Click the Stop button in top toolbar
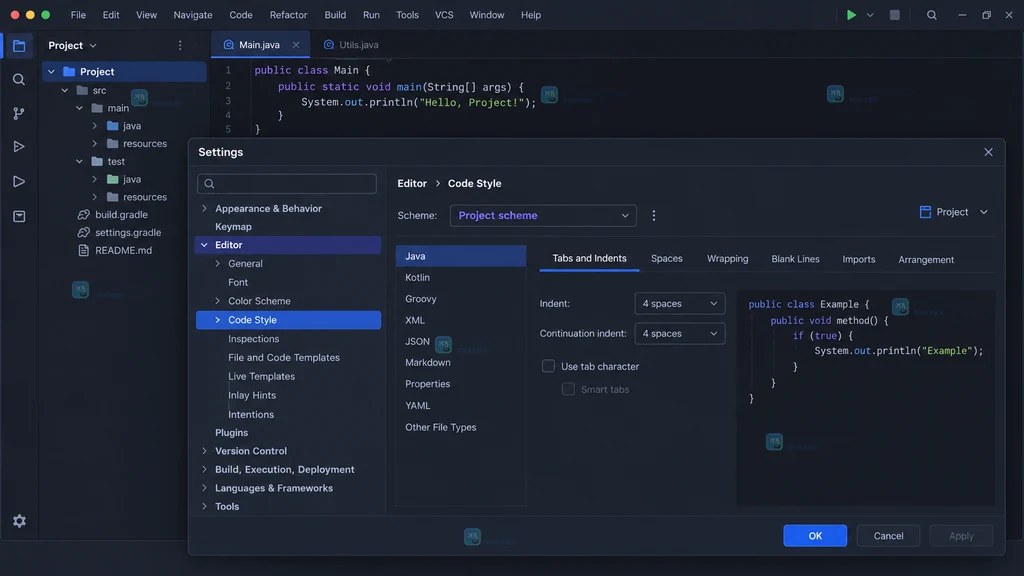The image size is (1024, 576). pos(895,14)
